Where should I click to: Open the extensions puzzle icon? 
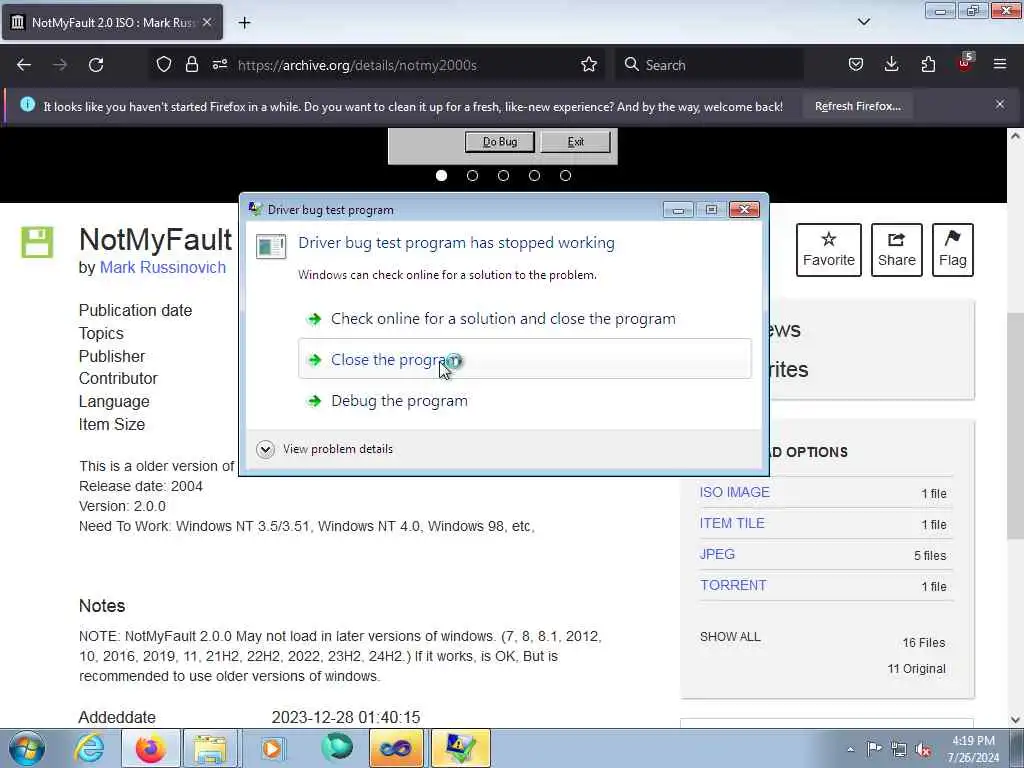click(928, 65)
